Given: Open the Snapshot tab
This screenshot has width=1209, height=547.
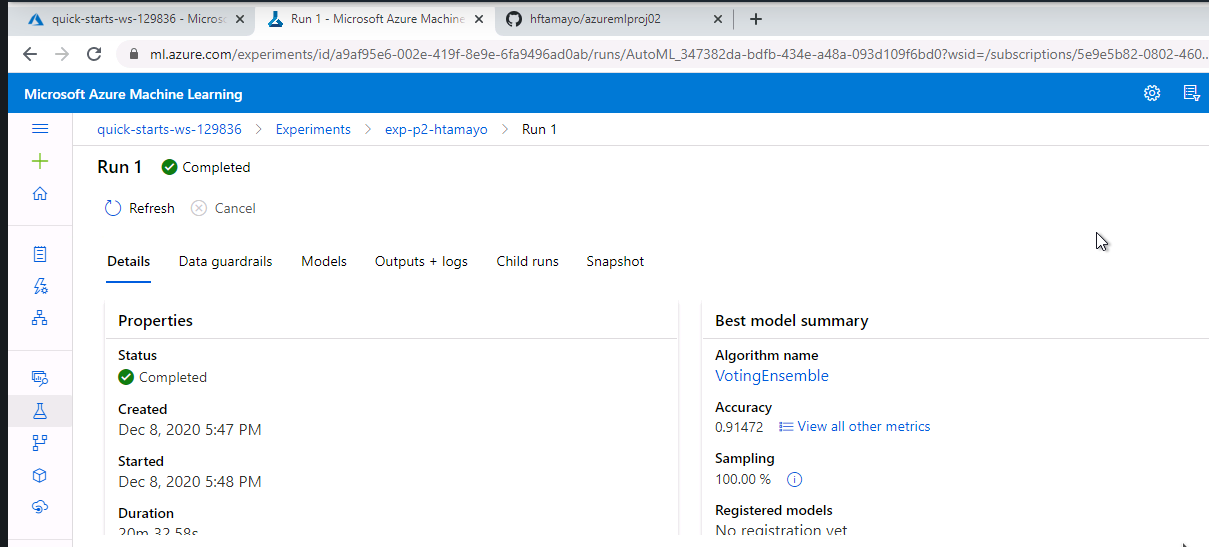Looking at the screenshot, I should [x=615, y=261].
